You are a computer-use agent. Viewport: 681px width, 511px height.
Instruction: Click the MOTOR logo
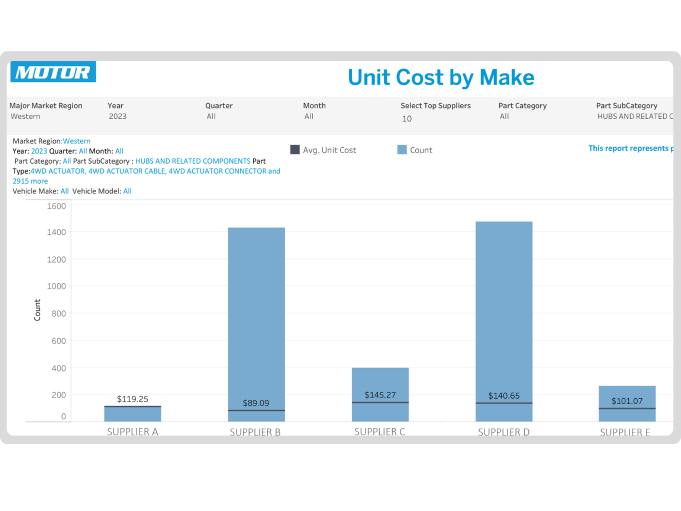53,72
